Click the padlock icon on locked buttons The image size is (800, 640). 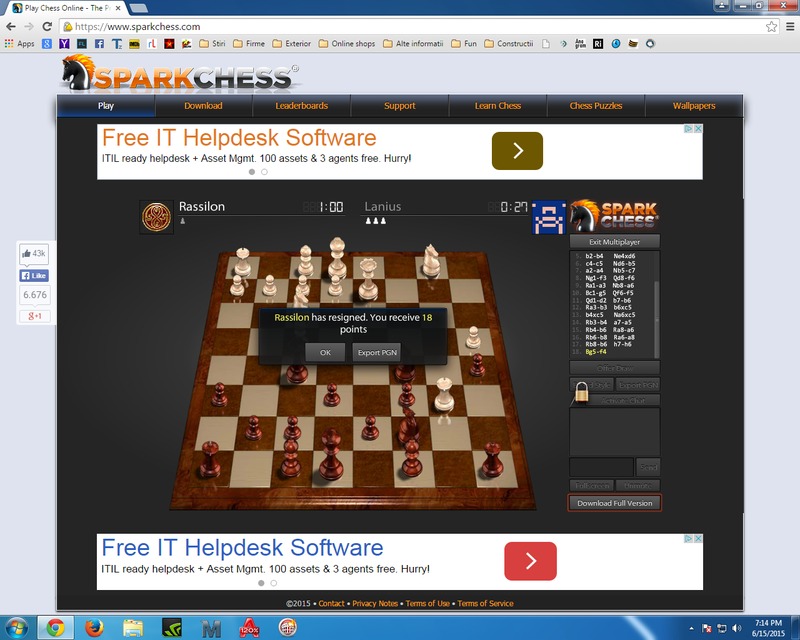[581, 392]
